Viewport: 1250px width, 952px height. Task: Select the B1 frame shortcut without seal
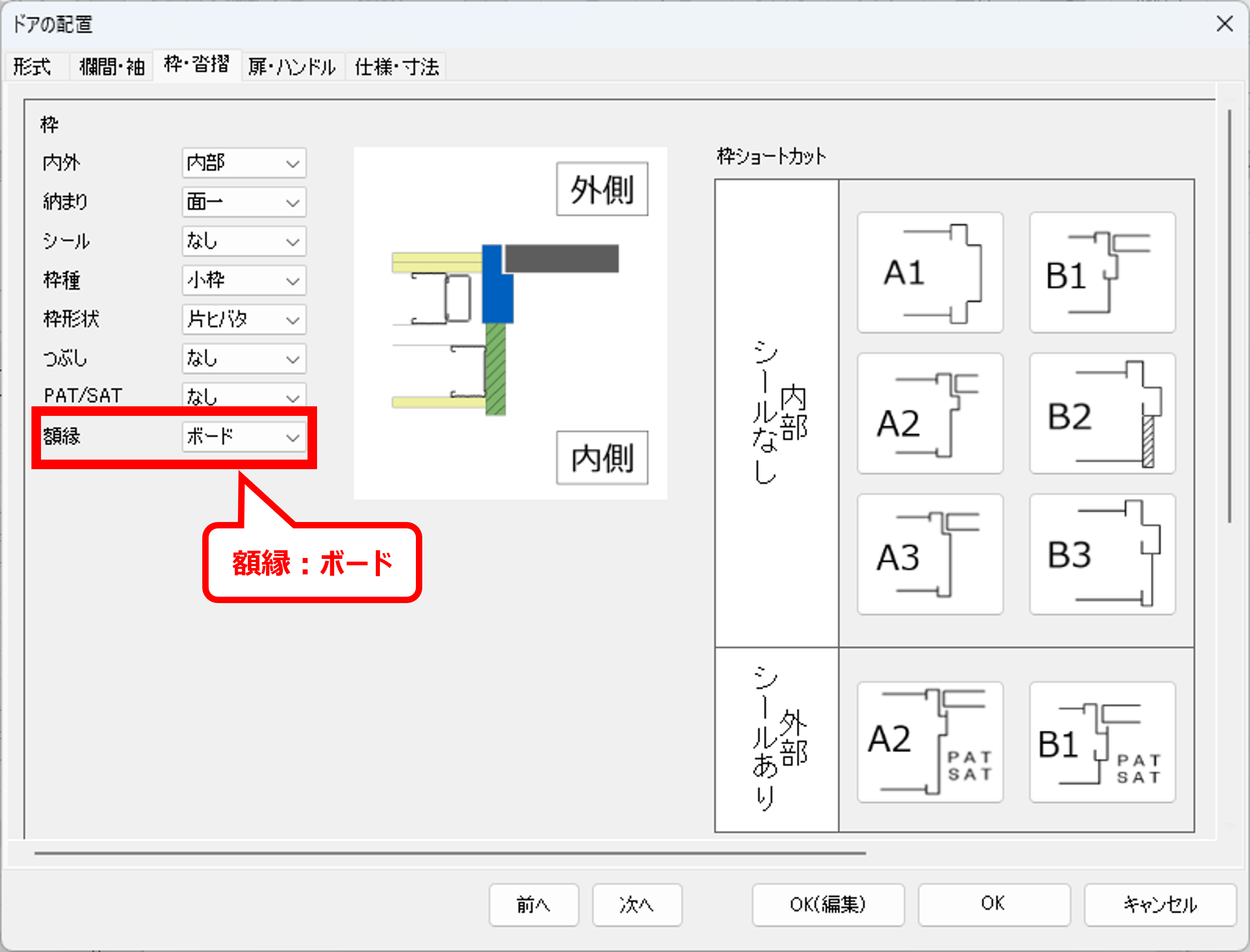(1102, 272)
